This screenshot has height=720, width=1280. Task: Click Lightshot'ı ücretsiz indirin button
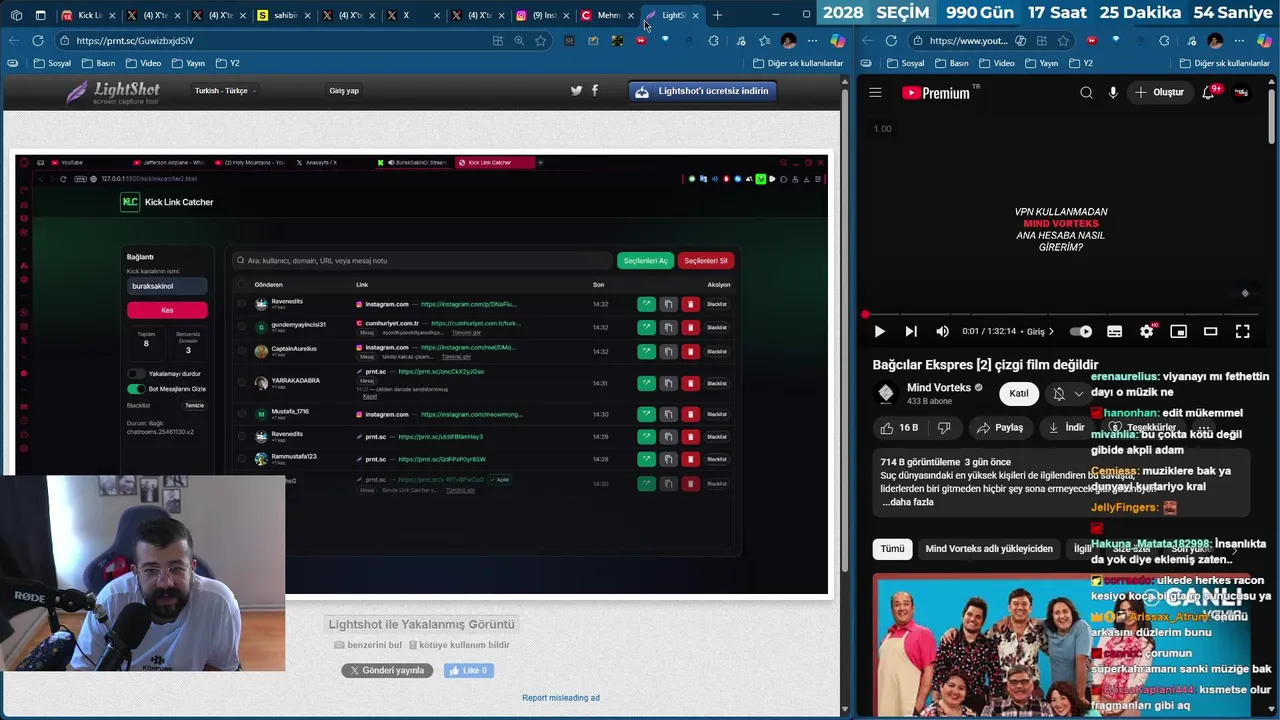[704, 91]
